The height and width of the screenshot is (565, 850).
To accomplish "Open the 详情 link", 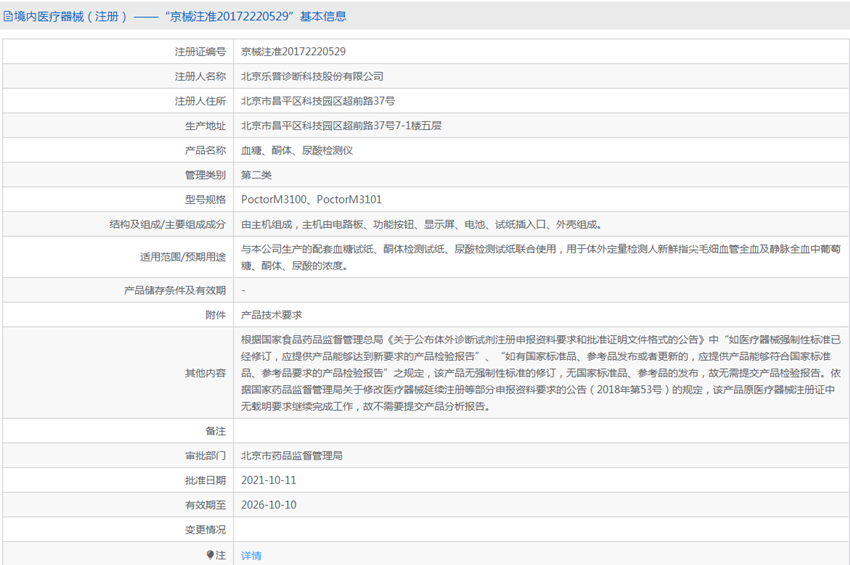I will click(251, 555).
